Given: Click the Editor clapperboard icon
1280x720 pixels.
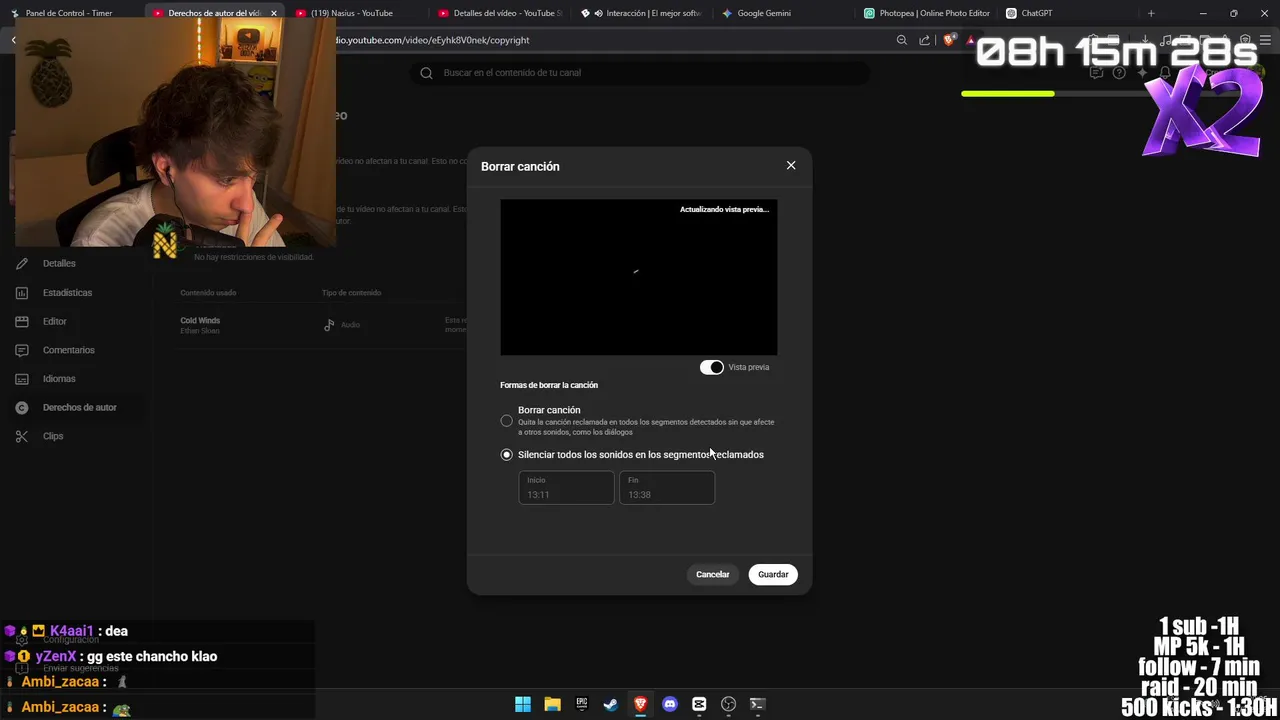Looking at the screenshot, I should 22,322.
